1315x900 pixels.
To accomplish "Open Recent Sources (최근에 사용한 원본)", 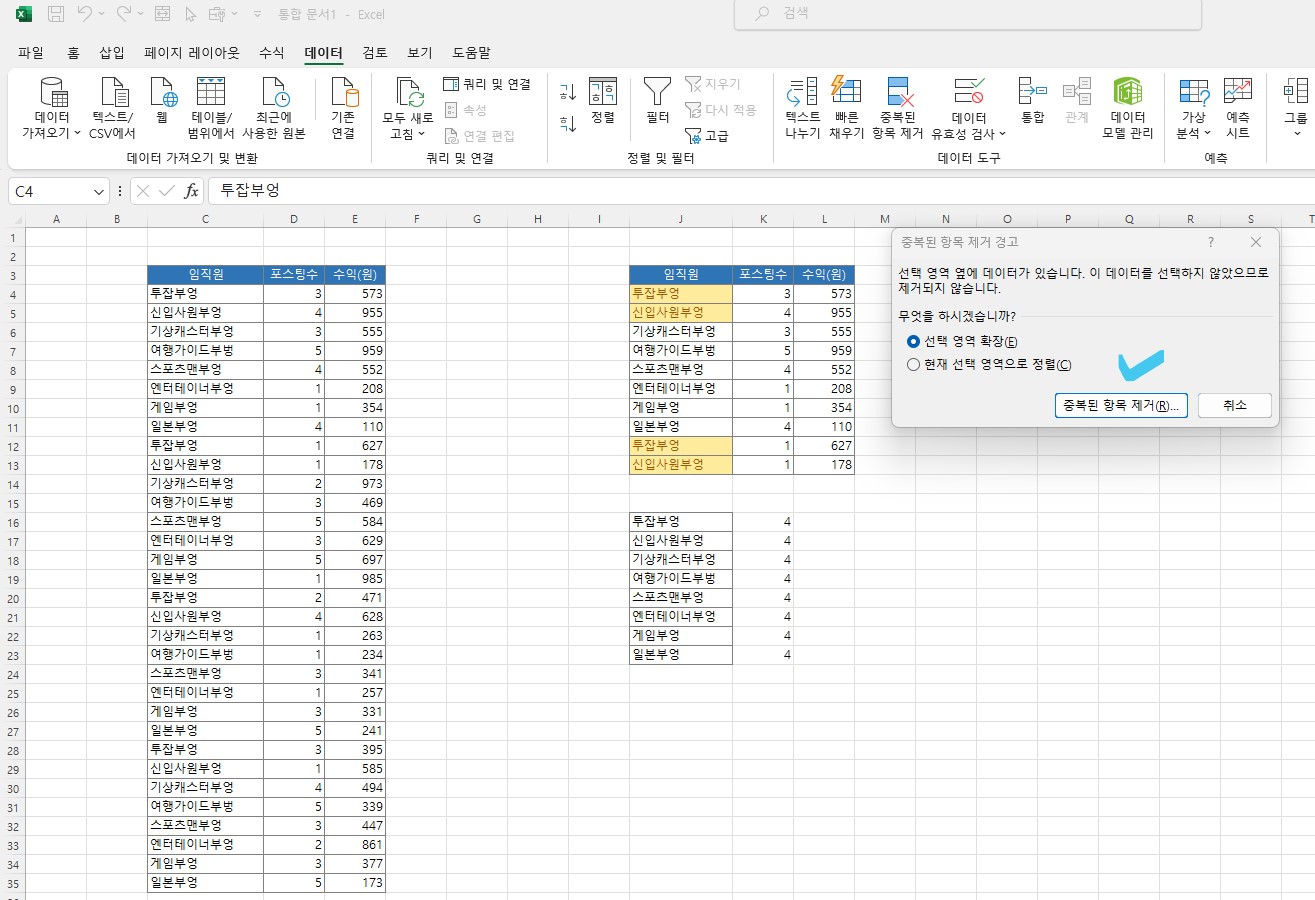I will (273, 108).
